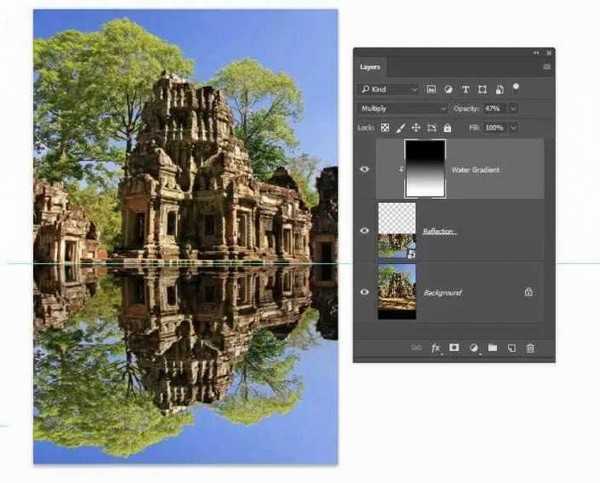Toggle Lock transparent pixels
The image size is (600, 483).
pyautogui.click(x=385, y=128)
